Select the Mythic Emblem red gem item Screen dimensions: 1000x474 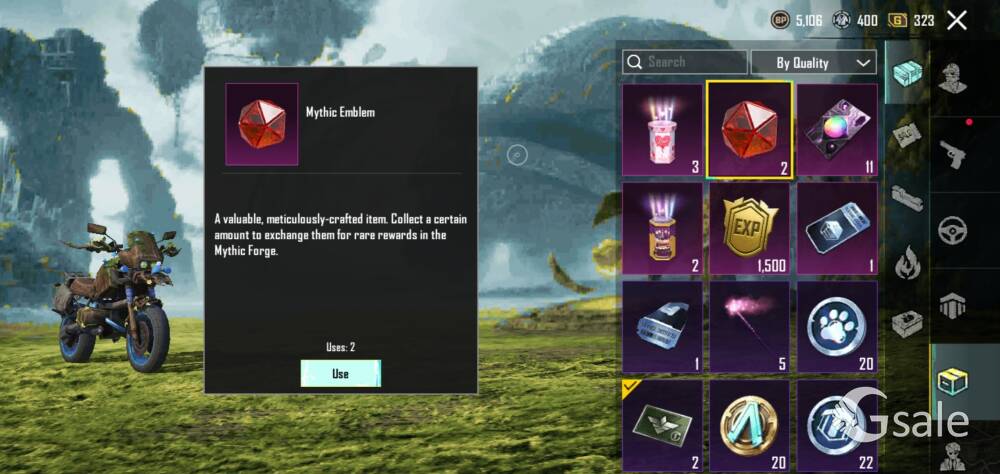(749, 130)
